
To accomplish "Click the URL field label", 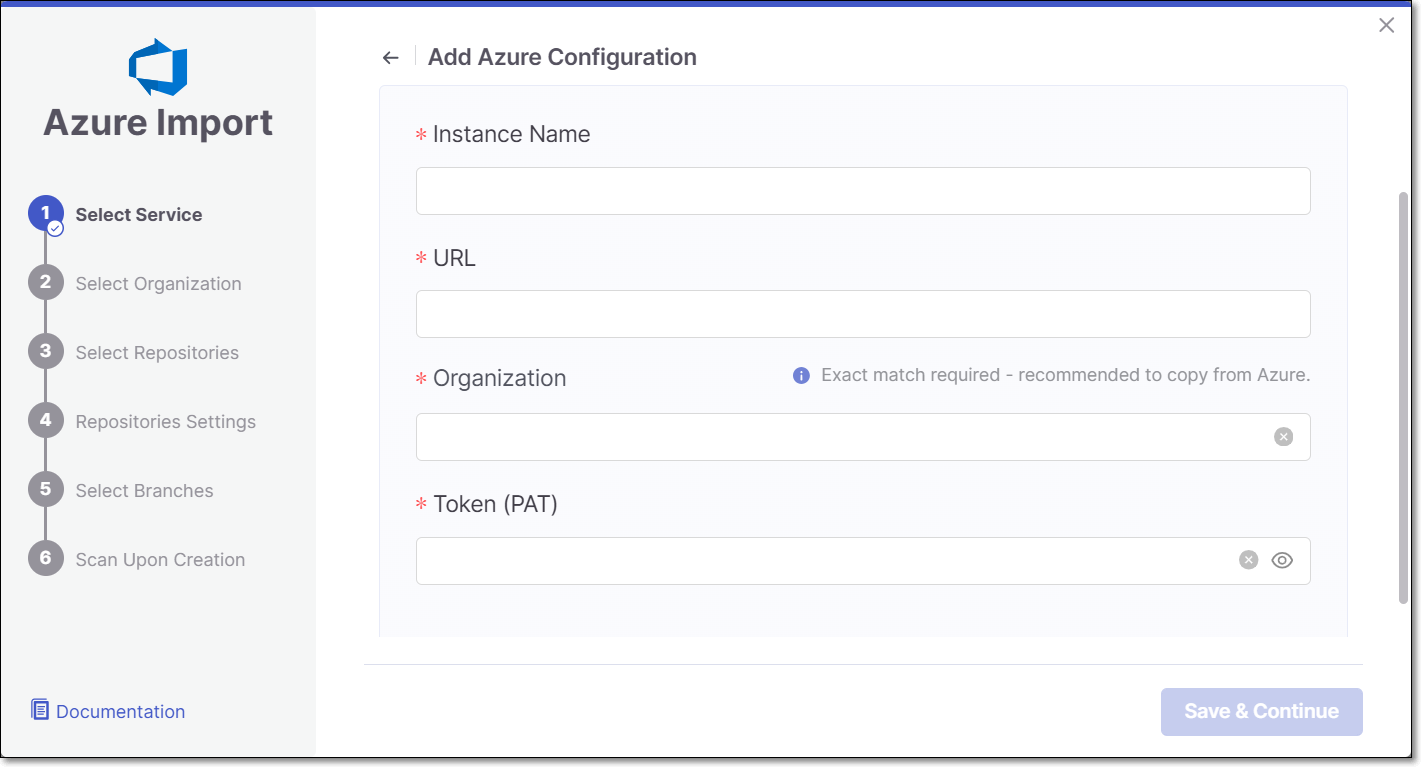I will click(x=454, y=258).
